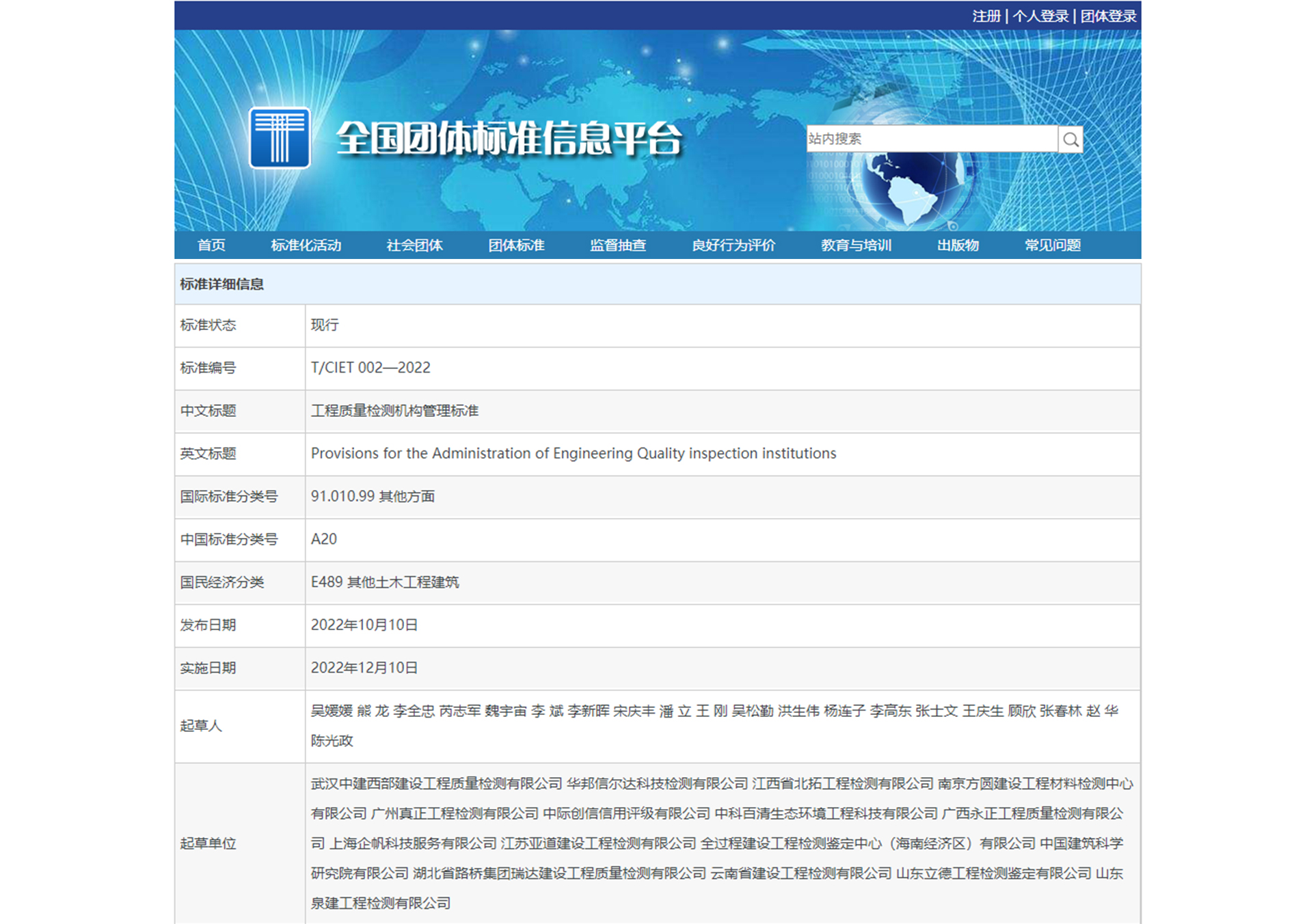1292x924 pixels.
Task: Open the 团体登录 group login link
Action: pyautogui.click(x=1107, y=16)
